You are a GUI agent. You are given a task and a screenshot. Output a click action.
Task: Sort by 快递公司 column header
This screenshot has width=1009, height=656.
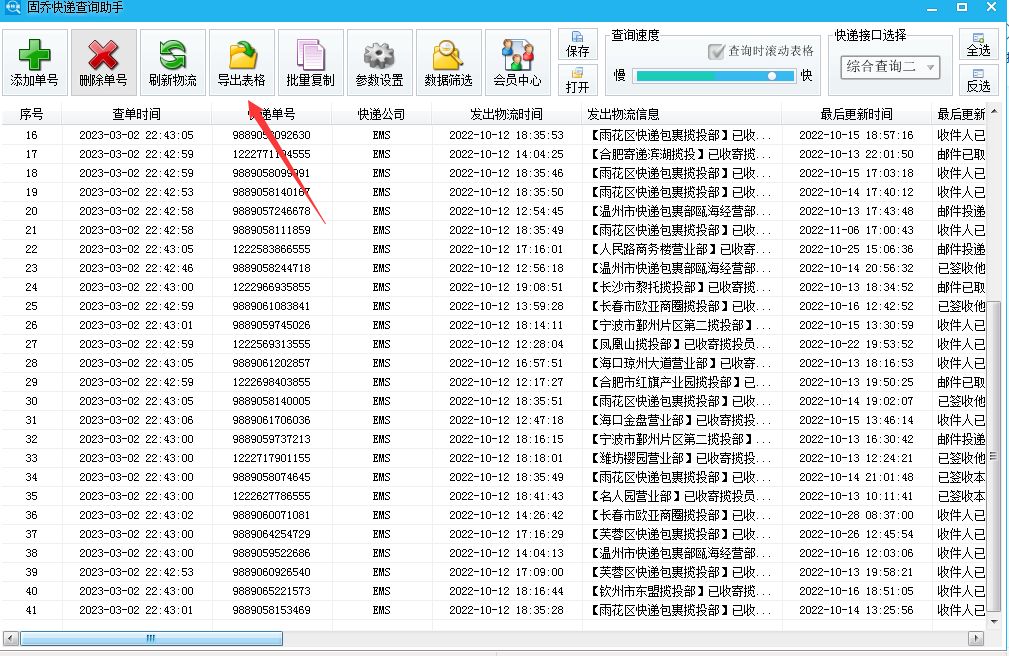click(381, 114)
